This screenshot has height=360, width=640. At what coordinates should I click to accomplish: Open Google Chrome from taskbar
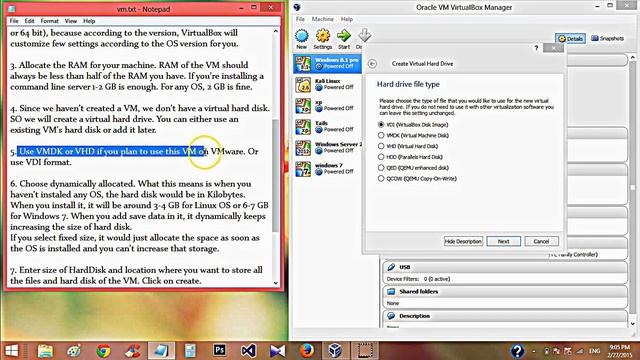103,351
